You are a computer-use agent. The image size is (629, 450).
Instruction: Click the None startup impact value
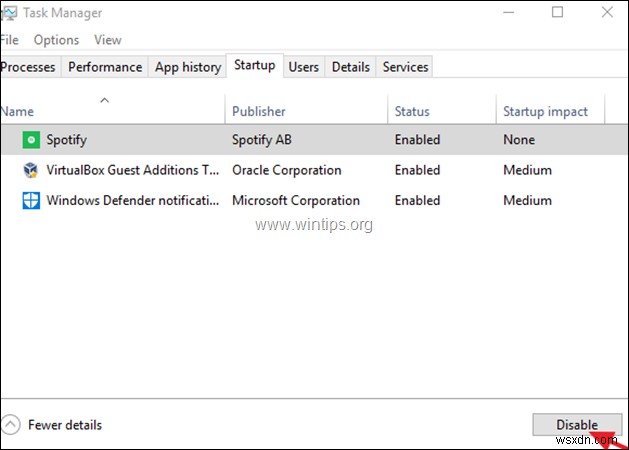pyautogui.click(x=519, y=140)
